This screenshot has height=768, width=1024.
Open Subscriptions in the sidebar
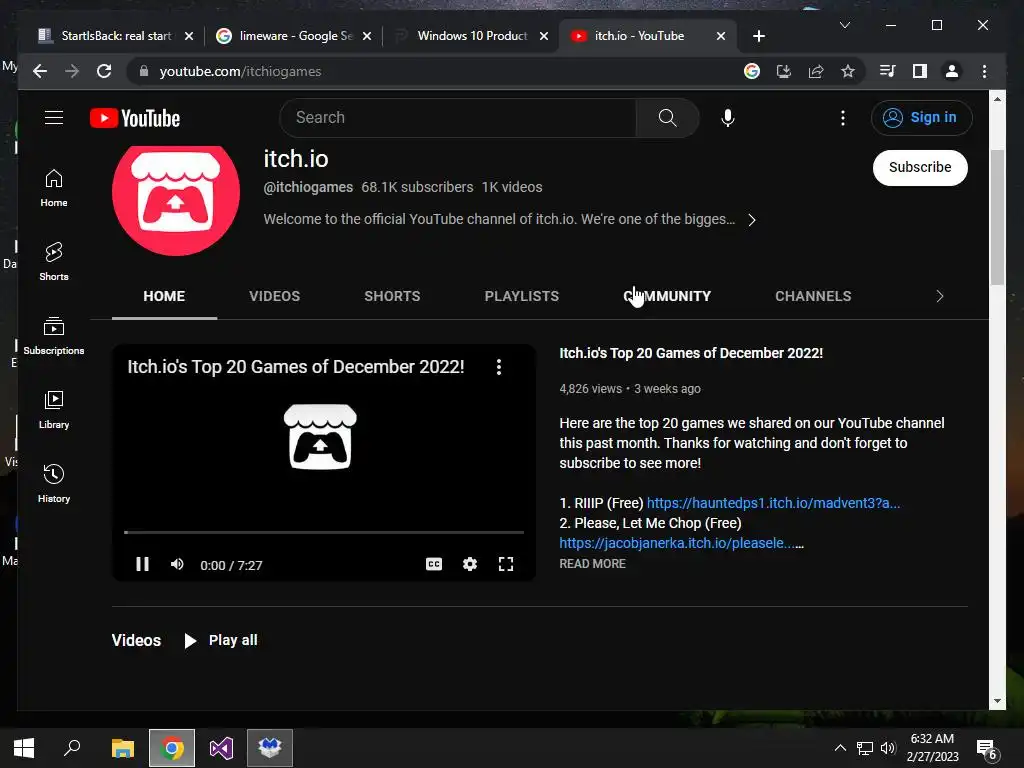[x=54, y=336]
